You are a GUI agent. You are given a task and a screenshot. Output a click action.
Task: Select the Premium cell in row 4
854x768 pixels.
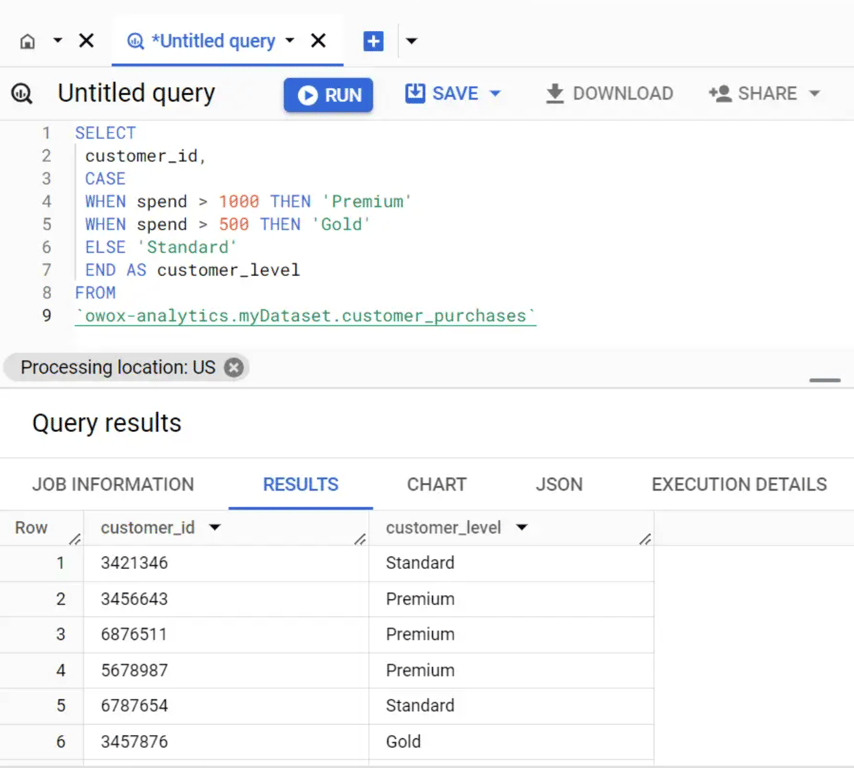click(x=511, y=670)
